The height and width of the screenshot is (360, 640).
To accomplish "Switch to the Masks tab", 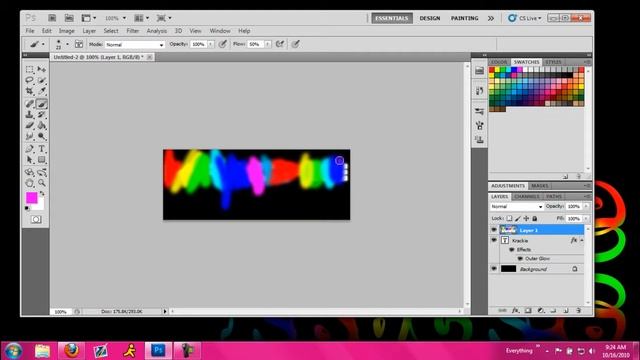I will click(540, 186).
